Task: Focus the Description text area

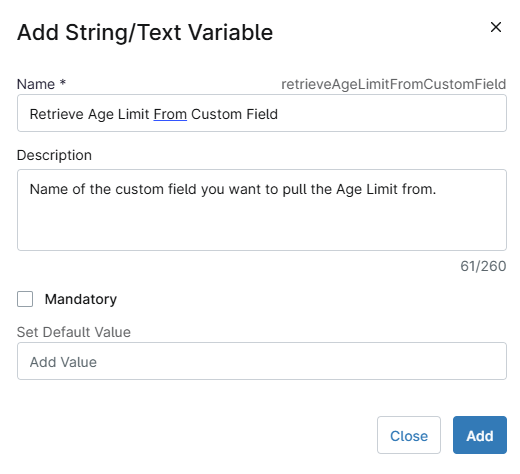Action: (262, 210)
